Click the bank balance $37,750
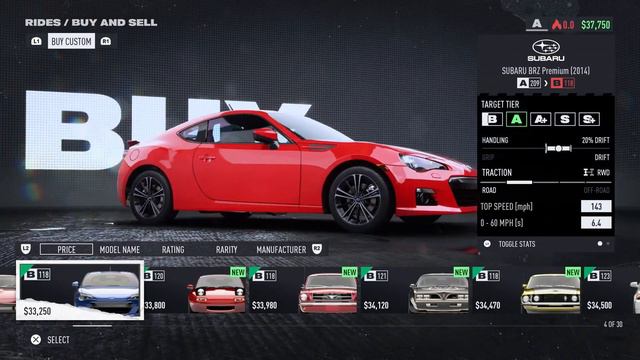Screen dimensions: 640x360 click(x=596, y=25)
